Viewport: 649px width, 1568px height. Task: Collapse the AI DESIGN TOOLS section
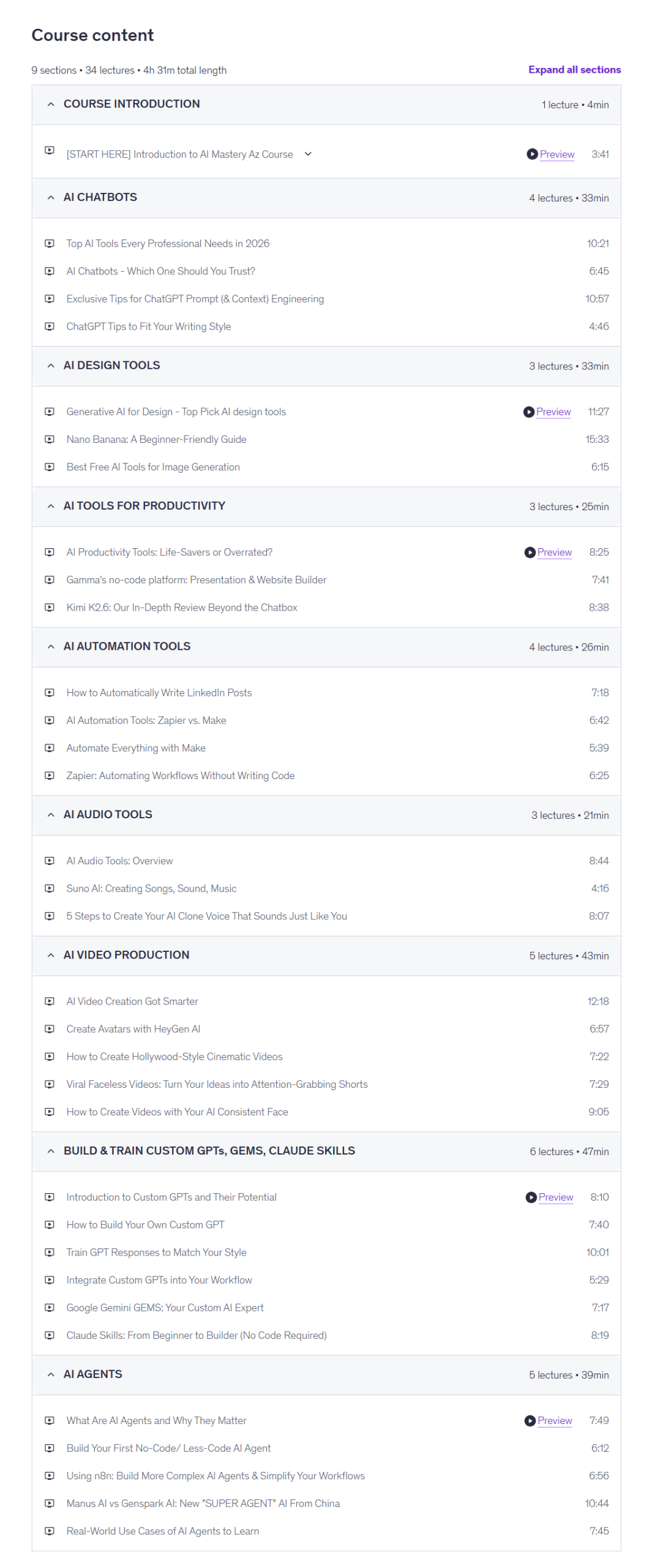coord(51,364)
